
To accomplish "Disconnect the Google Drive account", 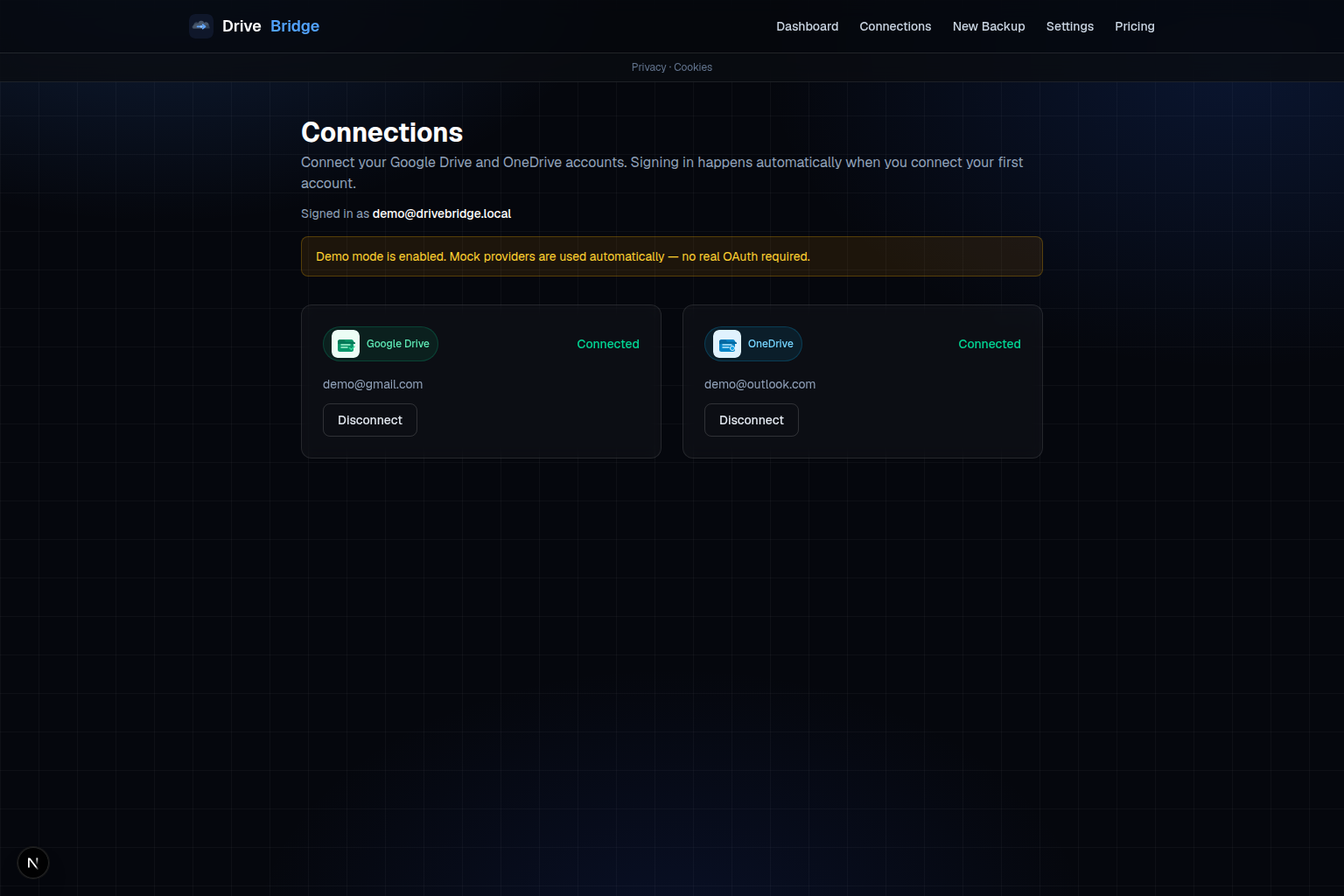I will [370, 420].
